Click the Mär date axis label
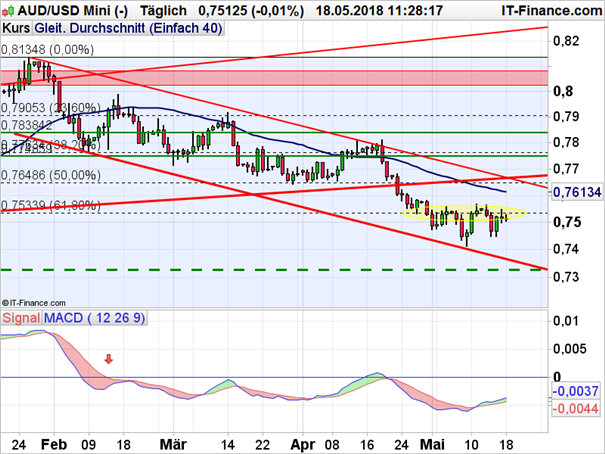Image resolution: width=605 pixels, height=454 pixels. (x=173, y=444)
